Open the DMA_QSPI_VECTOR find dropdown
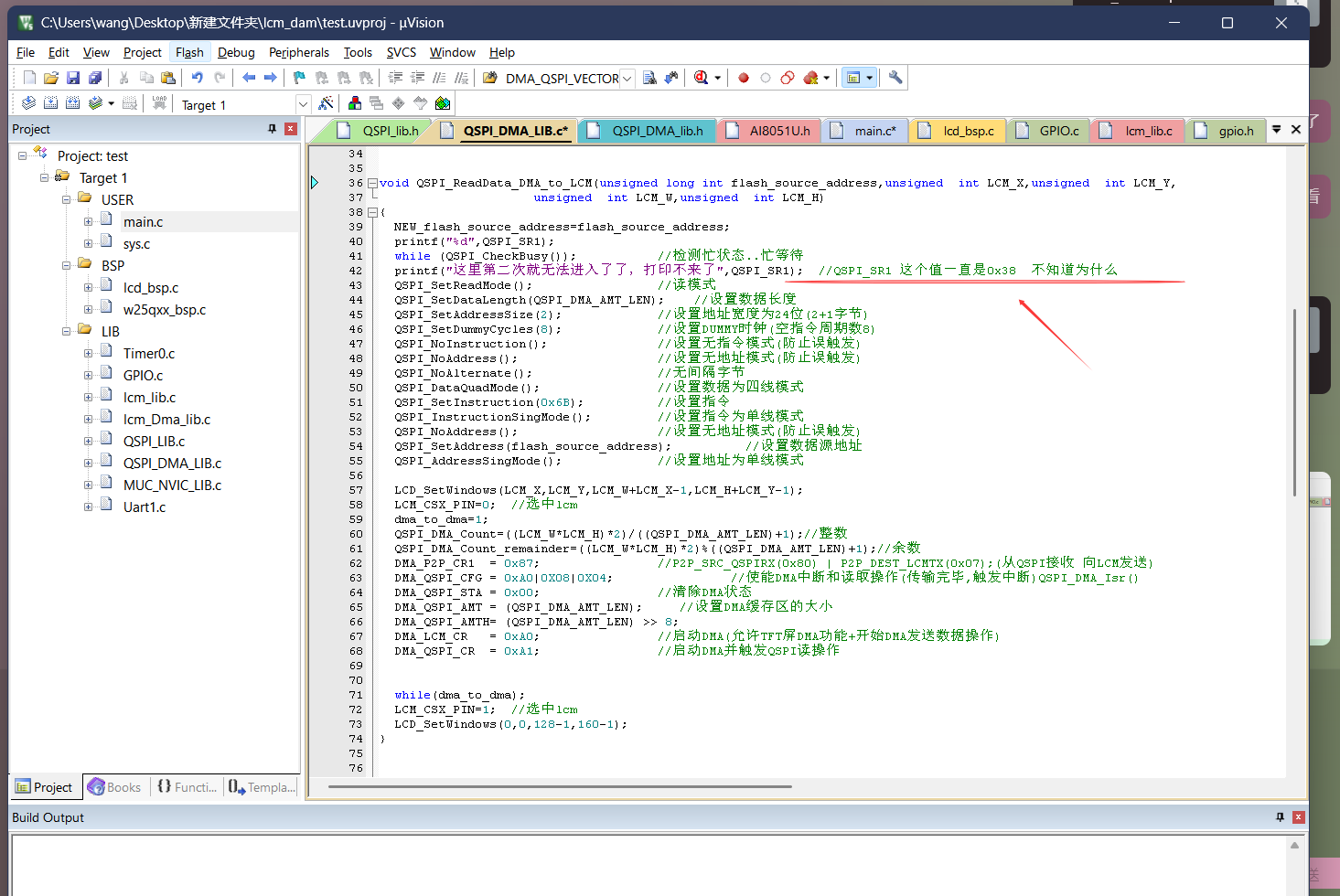This screenshot has width=1340, height=896. [627, 79]
